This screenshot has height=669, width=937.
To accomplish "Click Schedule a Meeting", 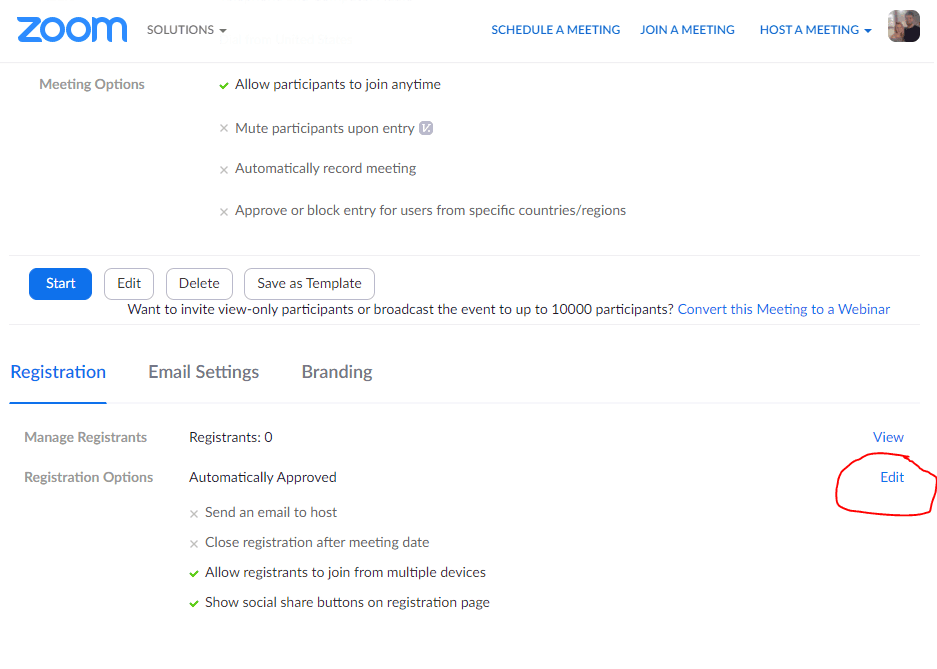I will pos(555,29).
